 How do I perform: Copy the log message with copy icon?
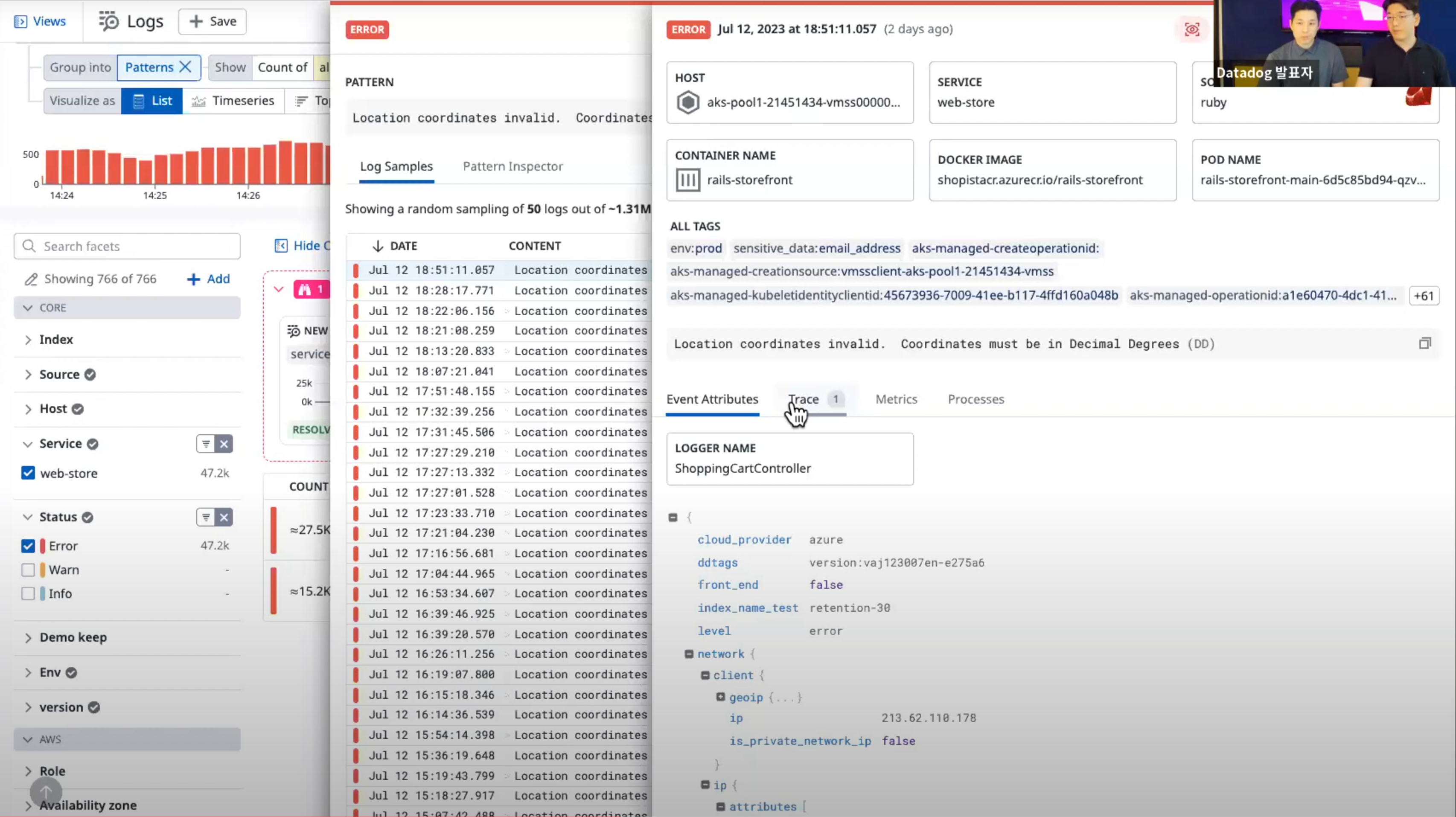tap(1424, 343)
